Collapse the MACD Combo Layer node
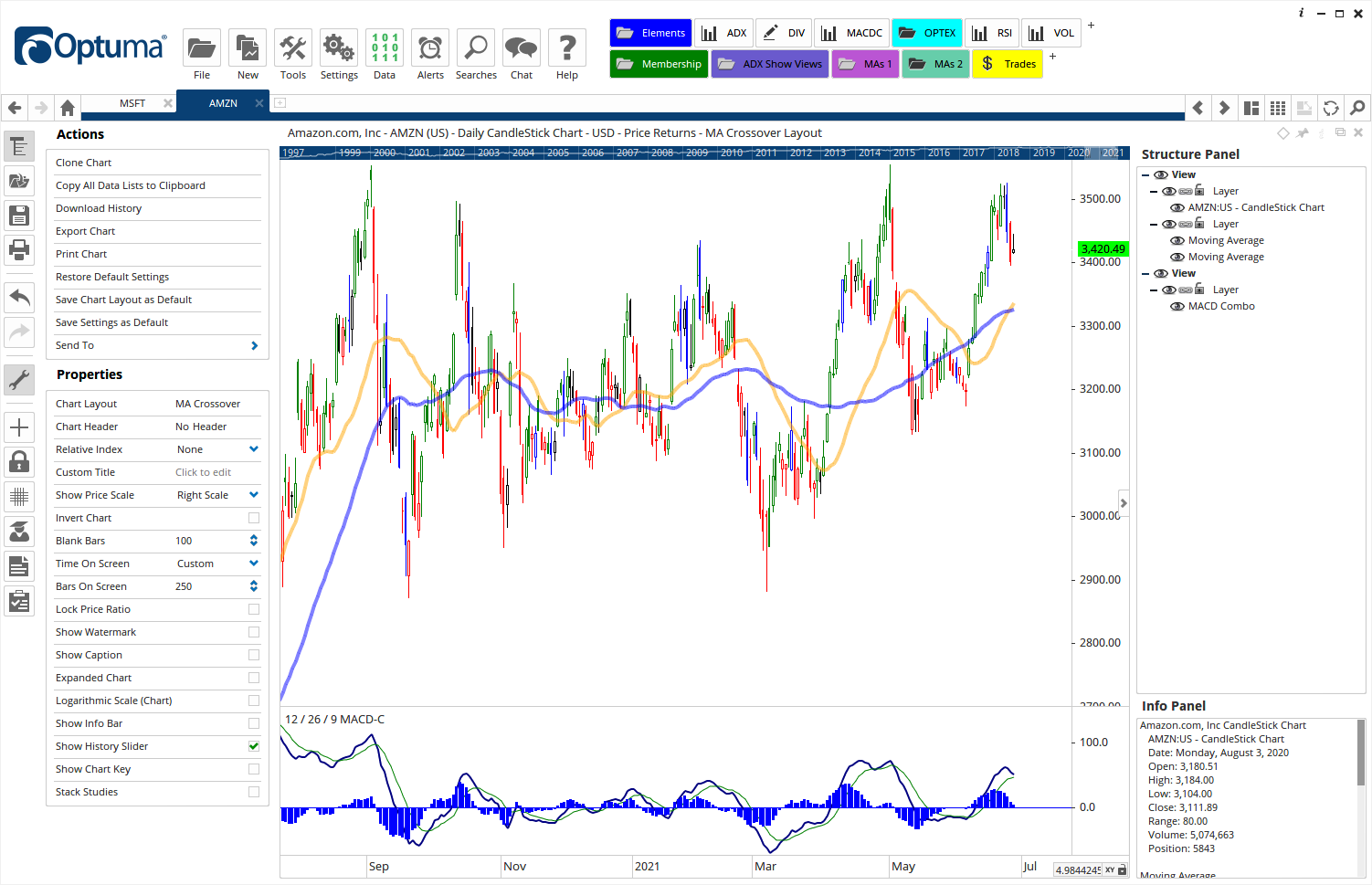This screenshot has height=885, width=1372. [x=1154, y=290]
